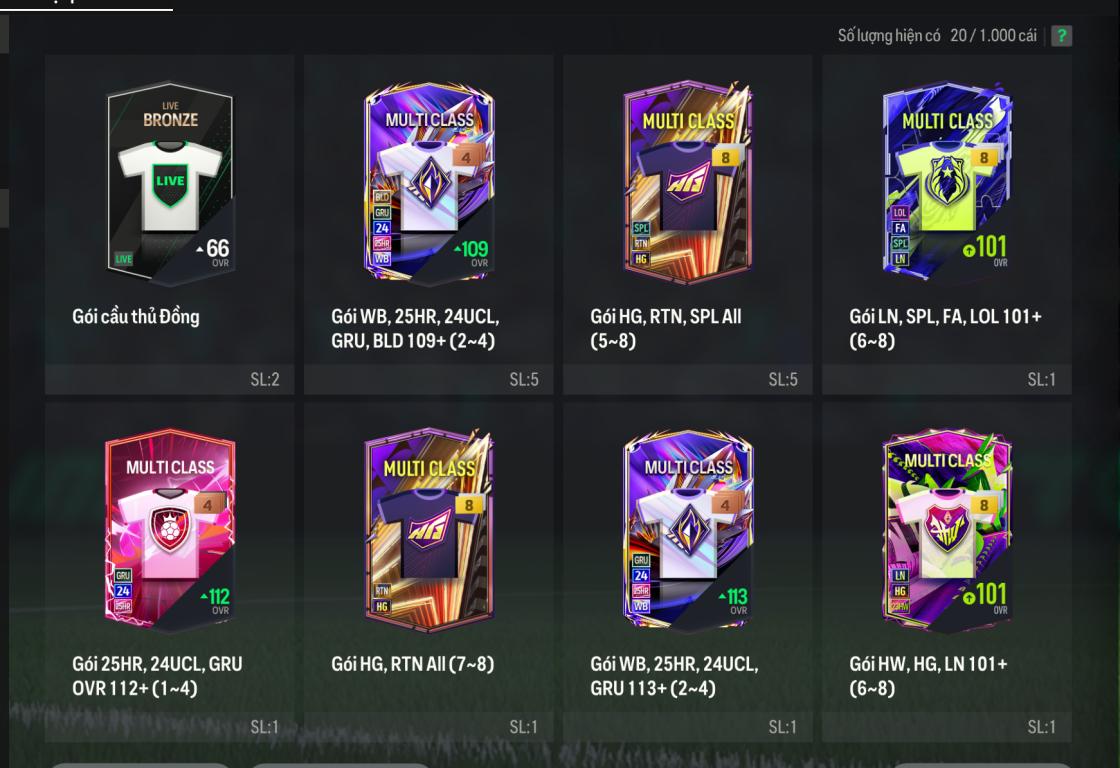Open Gói HW, HG, LN 101+ (6~8) label
The width and height of the screenshot is (1120, 768).
[928, 676]
